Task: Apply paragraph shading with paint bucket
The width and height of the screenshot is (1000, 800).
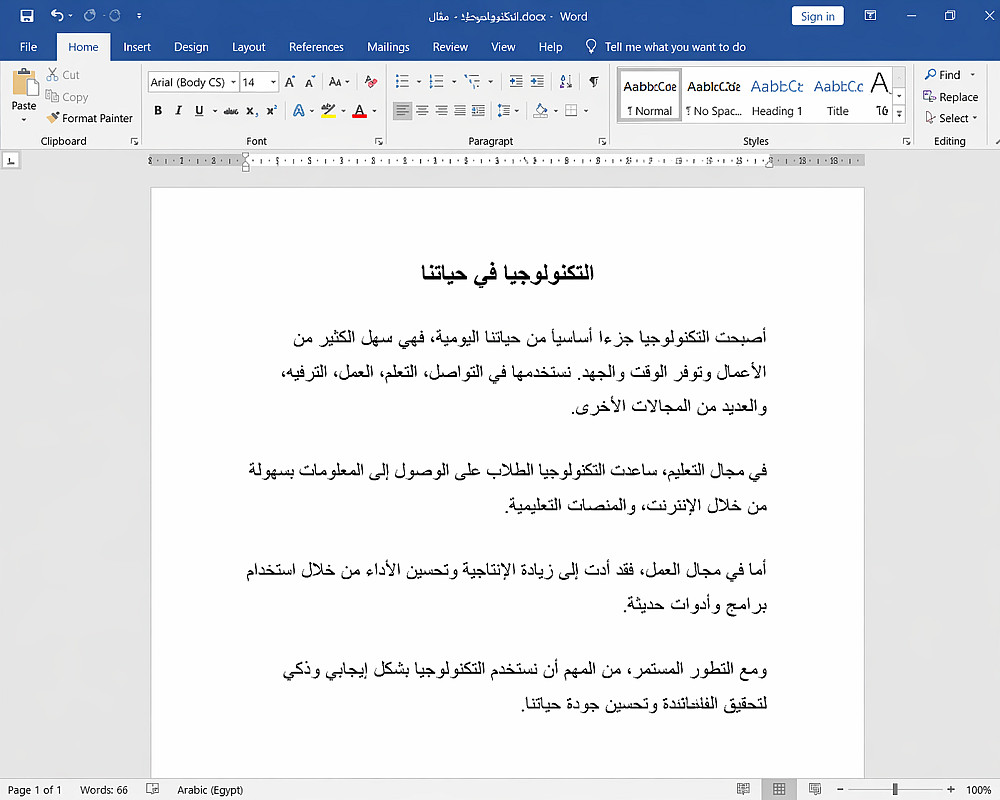Action: point(541,111)
